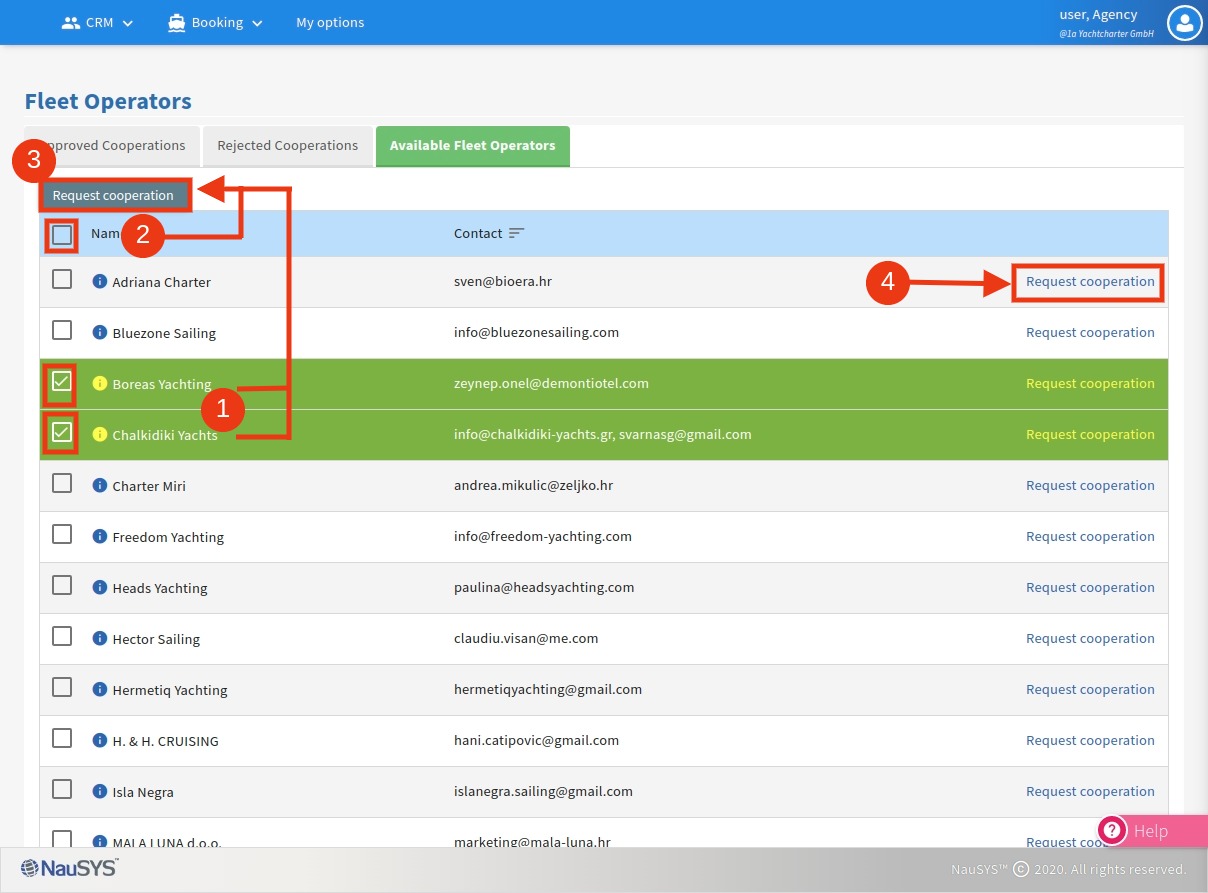The width and height of the screenshot is (1208, 893).
Task: Click the email islanegra.sailing@gmail.com
Action: click(543, 792)
